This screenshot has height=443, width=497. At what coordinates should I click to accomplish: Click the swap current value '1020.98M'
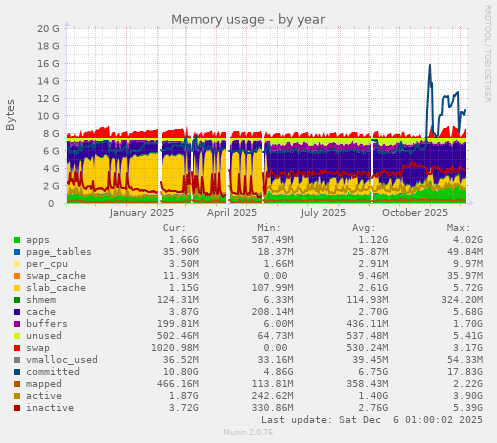[175, 348]
